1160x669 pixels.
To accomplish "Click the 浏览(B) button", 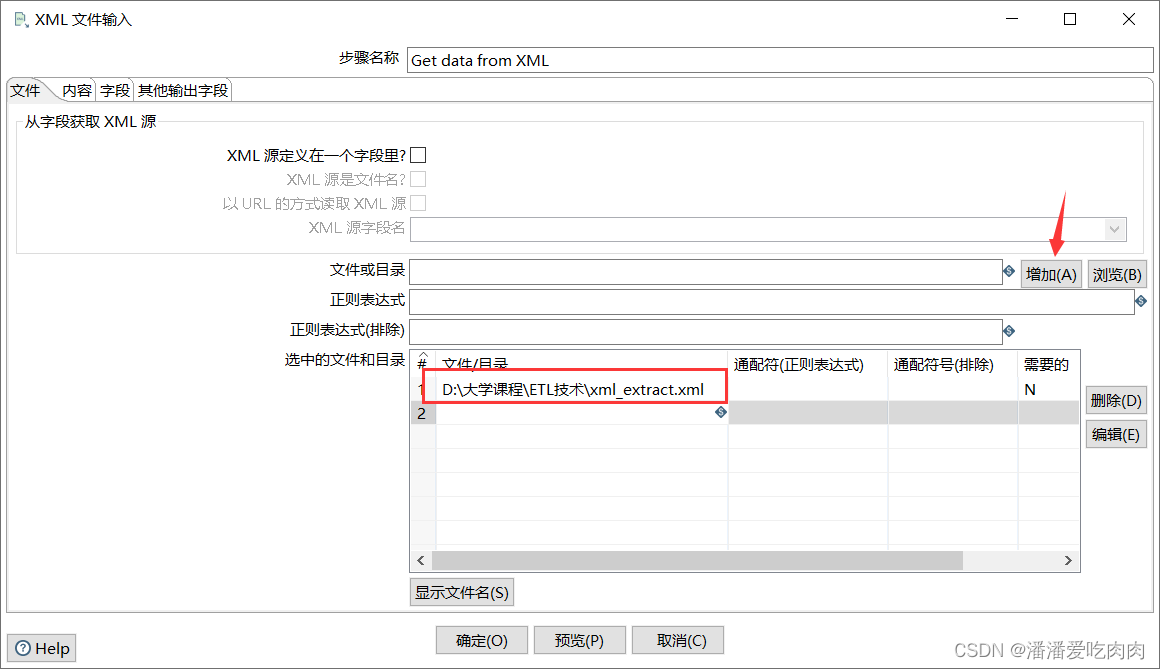I will (1117, 273).
